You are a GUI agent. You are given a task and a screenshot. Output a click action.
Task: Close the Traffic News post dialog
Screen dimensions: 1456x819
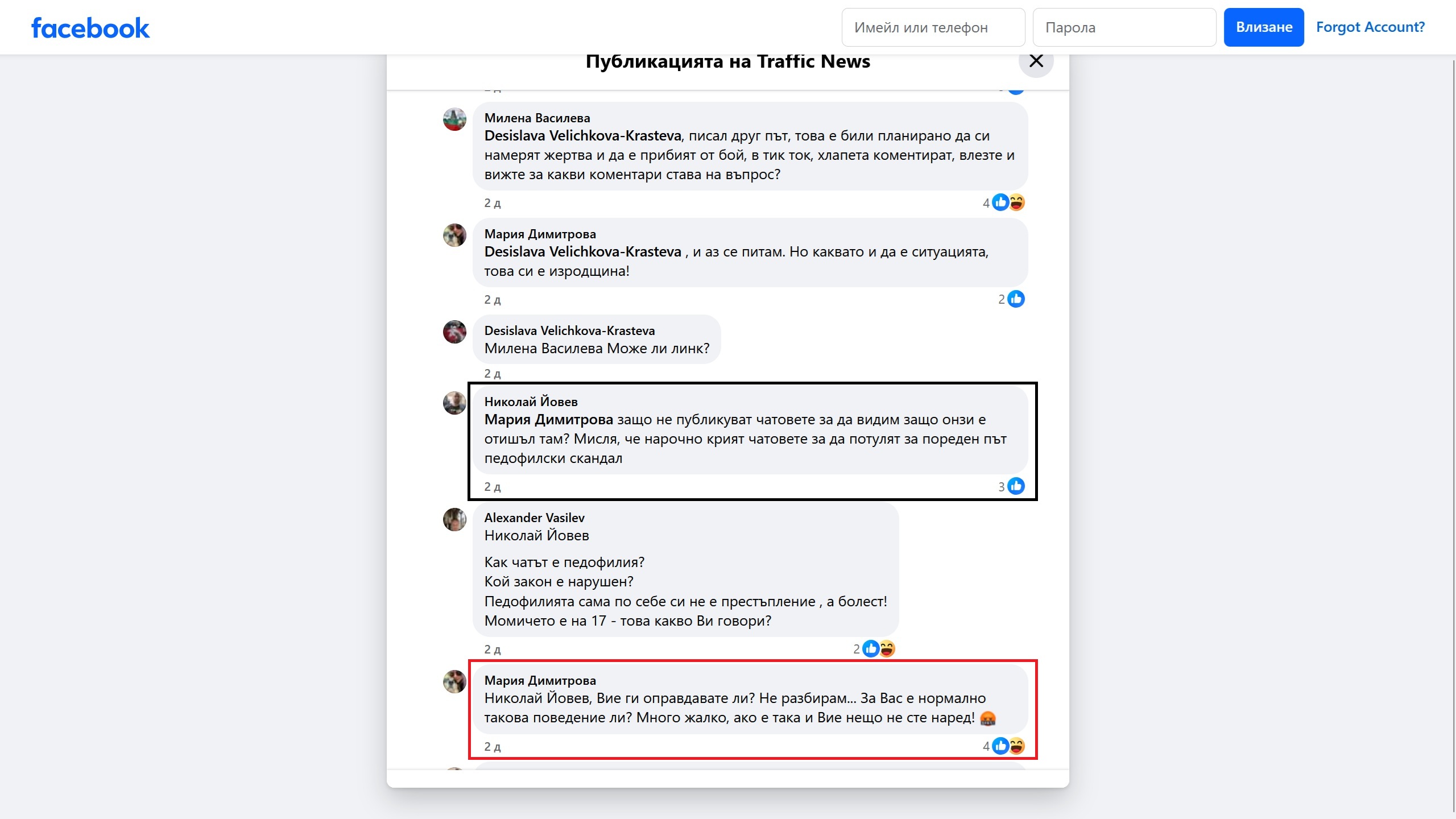(x=1036, y=61)
